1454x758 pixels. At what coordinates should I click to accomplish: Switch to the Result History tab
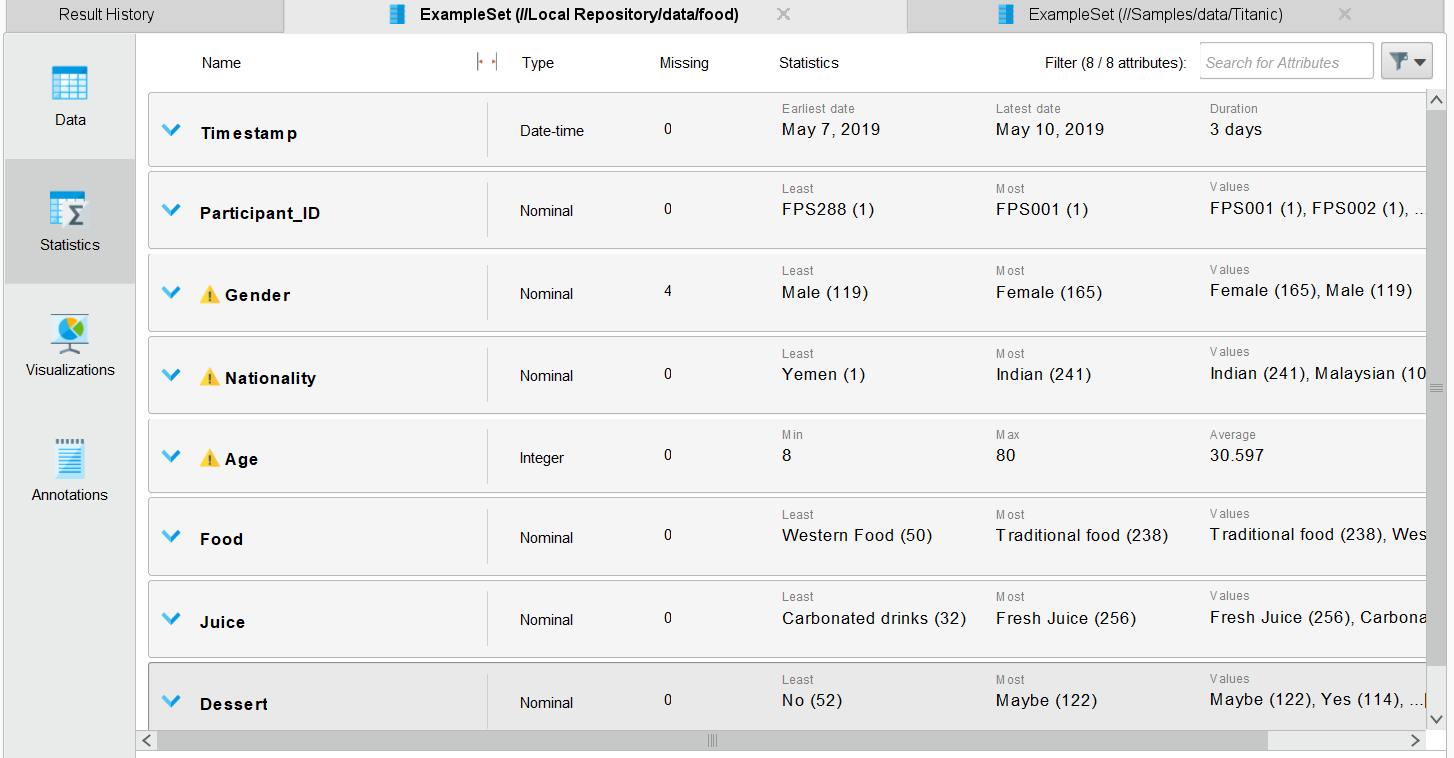point(106,14)
